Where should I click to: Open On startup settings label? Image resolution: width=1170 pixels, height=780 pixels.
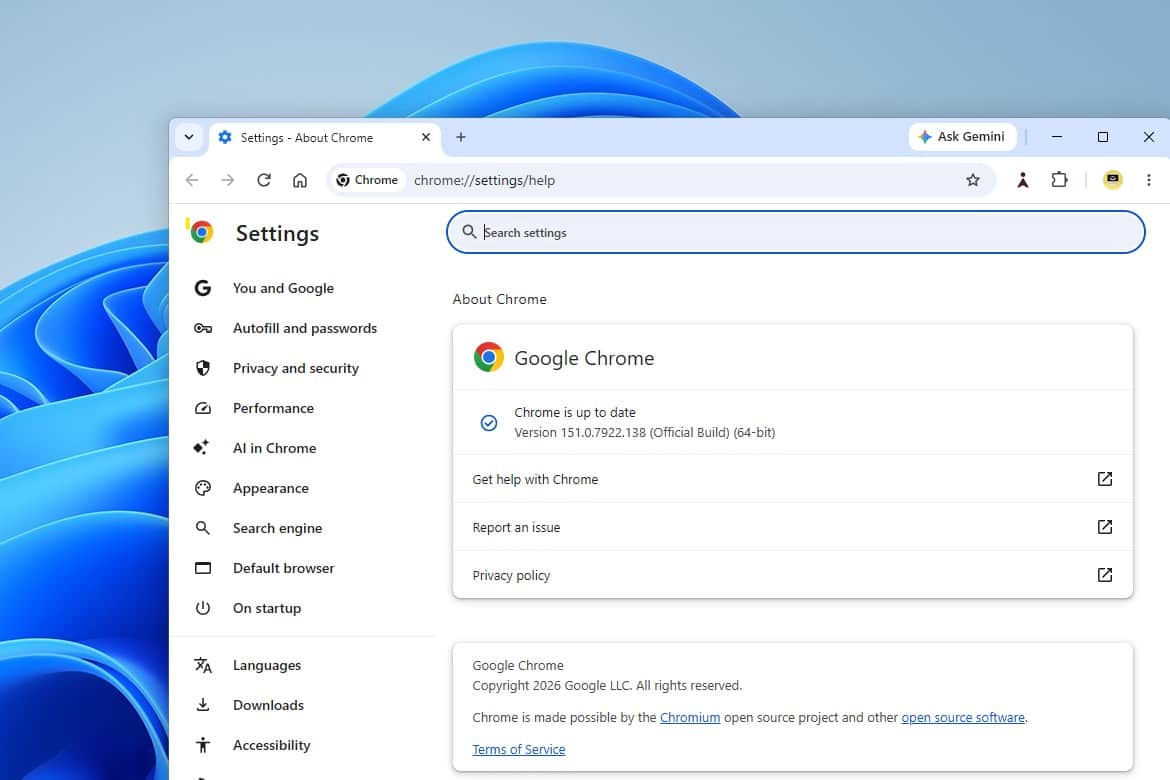(x=267, y=608)
